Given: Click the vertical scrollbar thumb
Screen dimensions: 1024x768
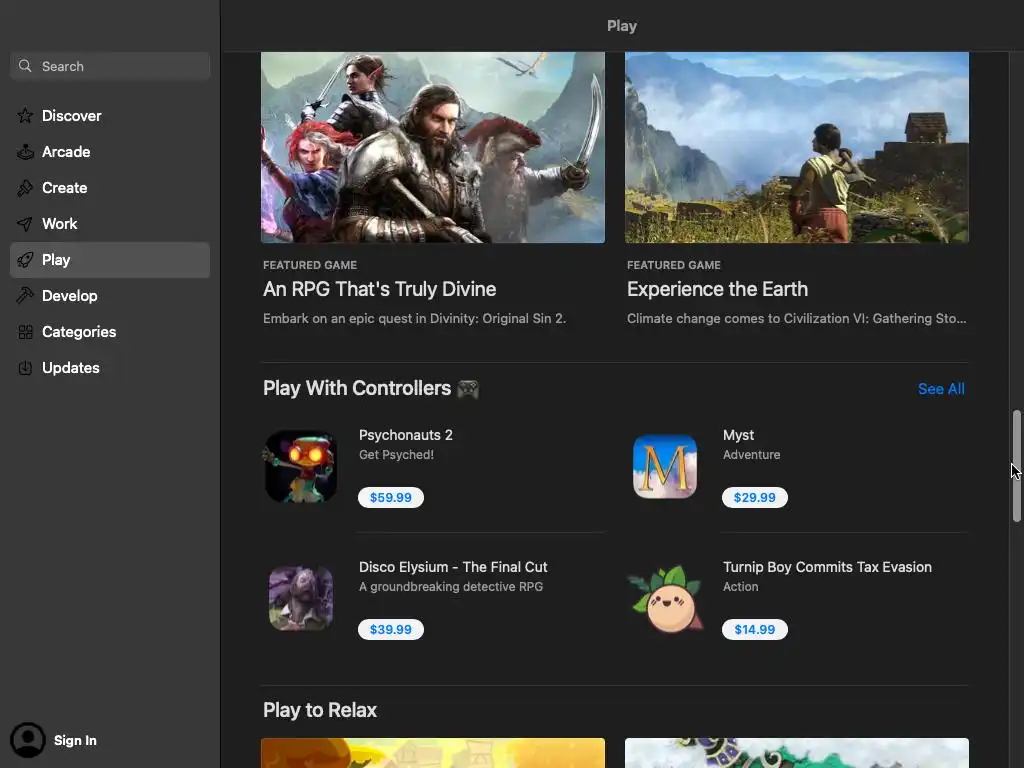Looking at the screenshot, I should point(1016,466).
